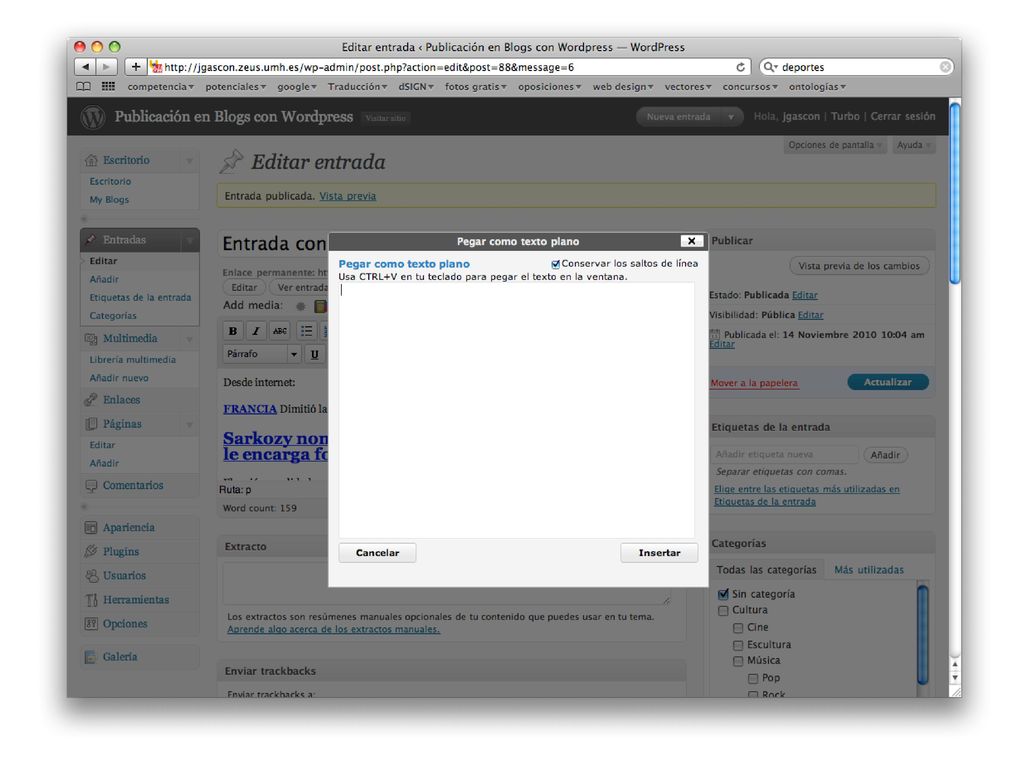Viewport: 1024px width, 768px height.
Task: Click the Plugins sidebar icon
Action: (x=91, y=551)
